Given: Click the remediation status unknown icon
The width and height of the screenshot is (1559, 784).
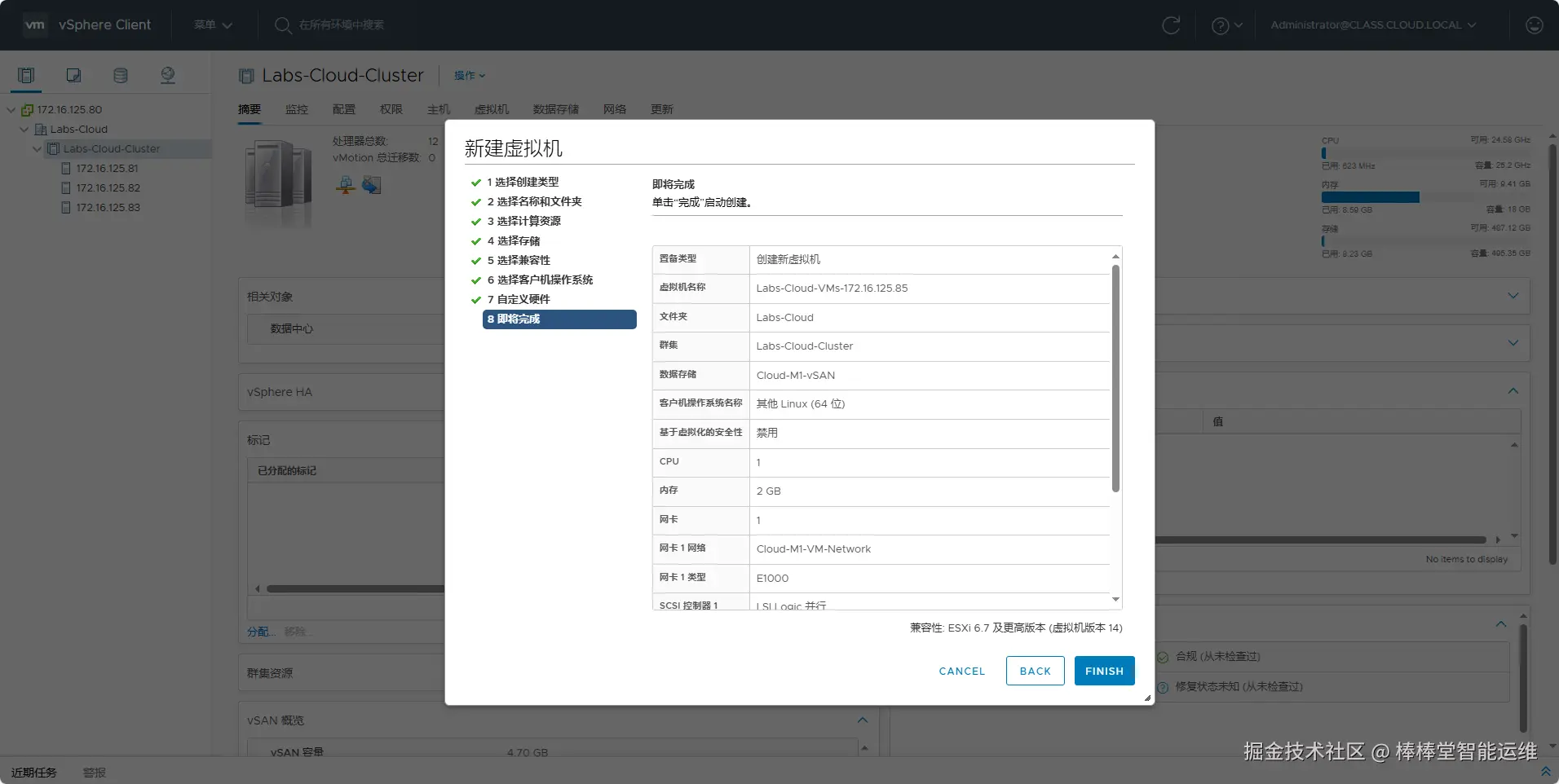Looking at the screenshot, I should click(x=1163, y=687).
